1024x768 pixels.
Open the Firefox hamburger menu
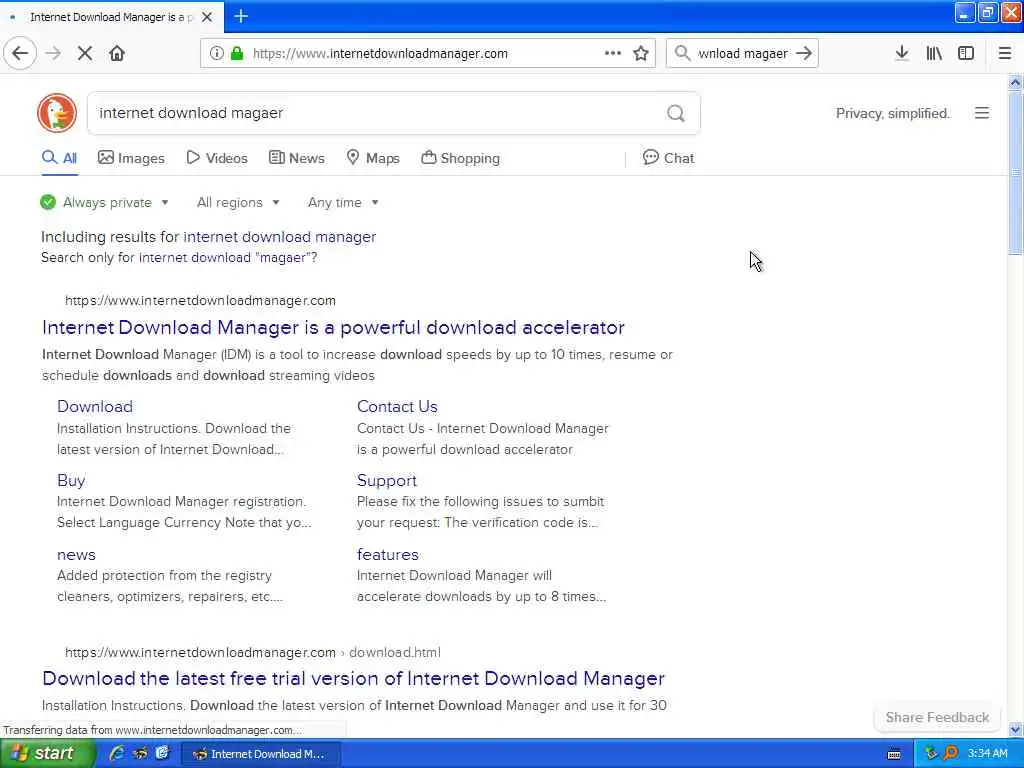coord(1004,54)
